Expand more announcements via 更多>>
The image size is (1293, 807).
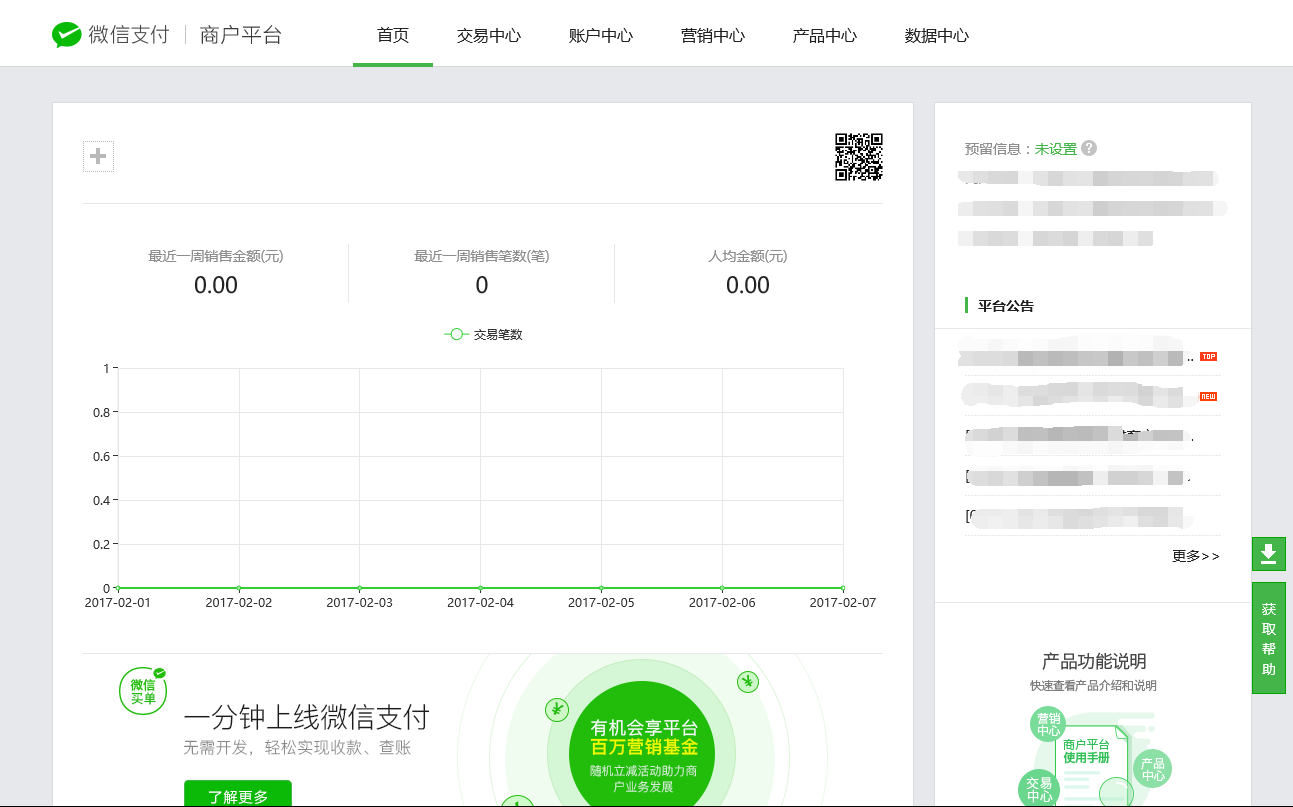click(1195, 556)
